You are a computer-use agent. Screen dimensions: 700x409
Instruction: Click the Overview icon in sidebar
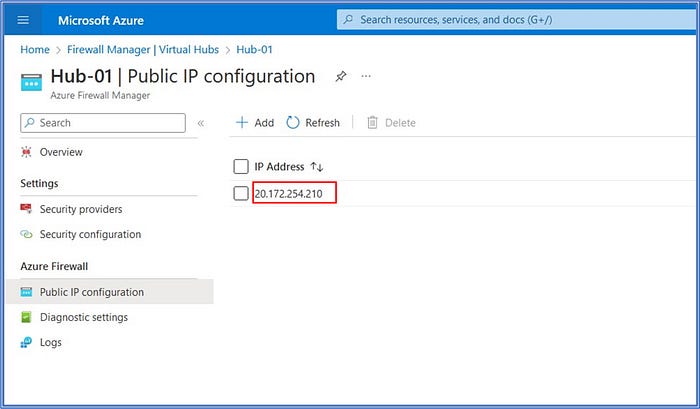(x=26, y=152)
